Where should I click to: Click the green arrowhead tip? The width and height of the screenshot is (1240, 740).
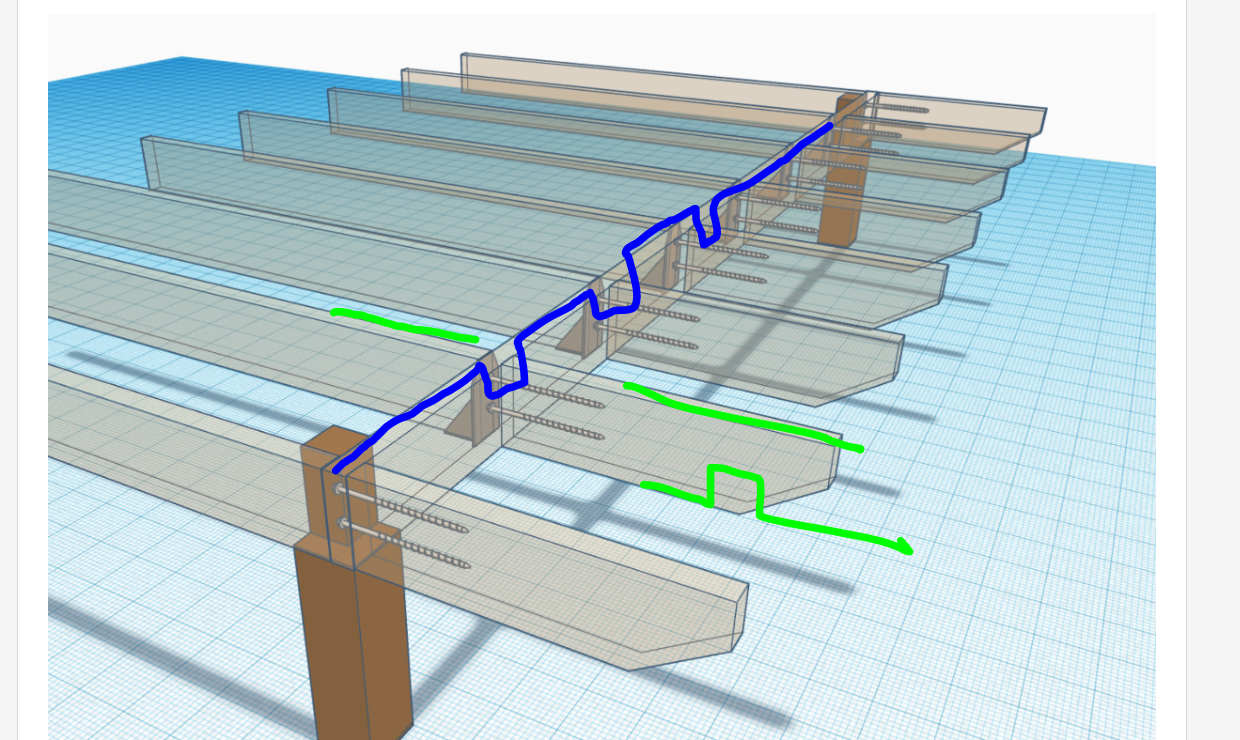tap(907, 548)
